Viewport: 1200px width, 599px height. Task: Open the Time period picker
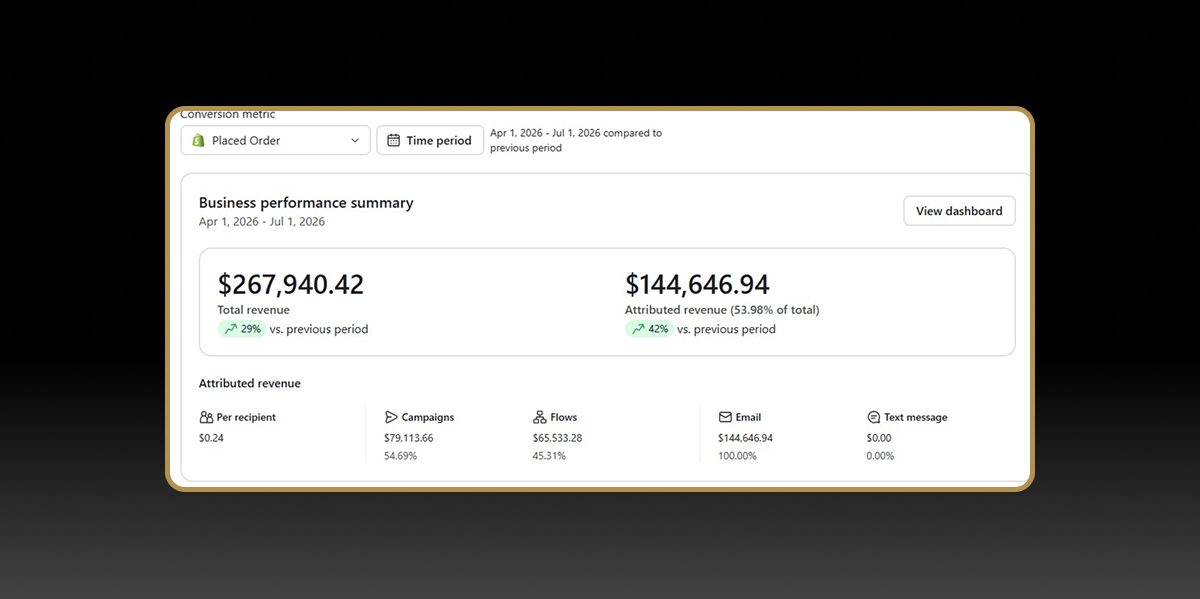pyautogui.click(x=430, y=140)
